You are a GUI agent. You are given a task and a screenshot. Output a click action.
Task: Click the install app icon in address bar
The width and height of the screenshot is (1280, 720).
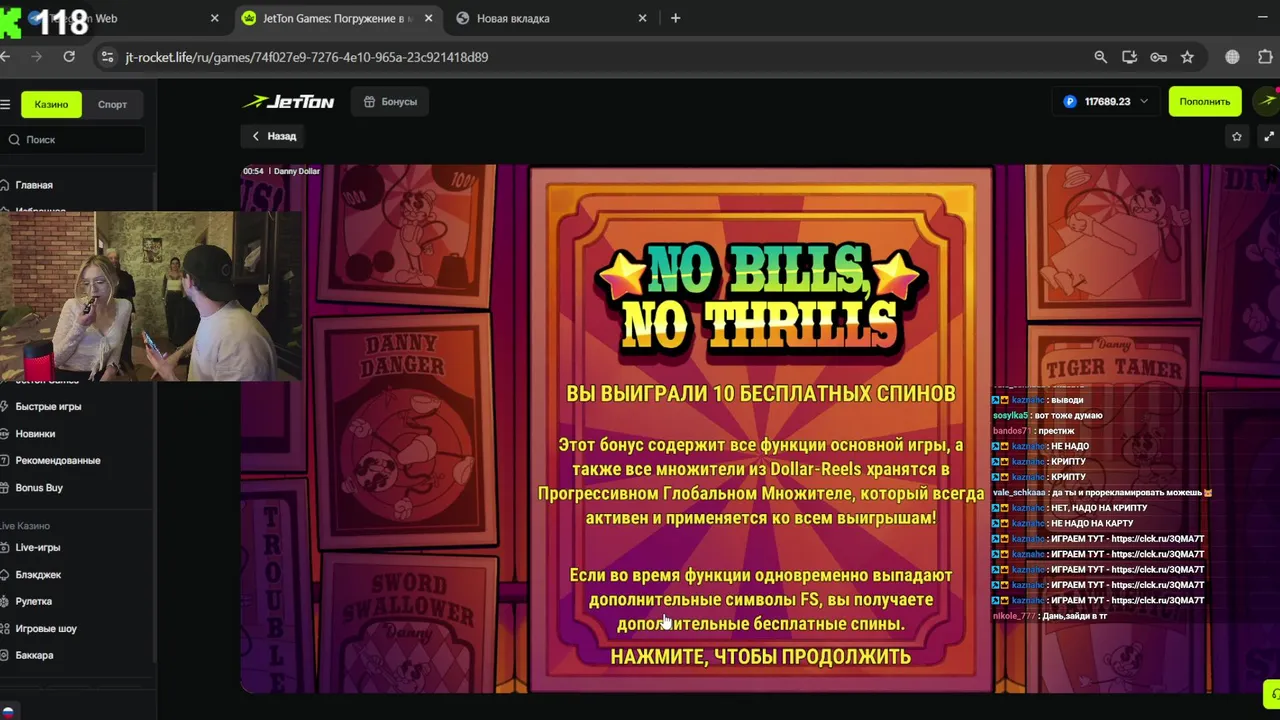[1129, 57]
